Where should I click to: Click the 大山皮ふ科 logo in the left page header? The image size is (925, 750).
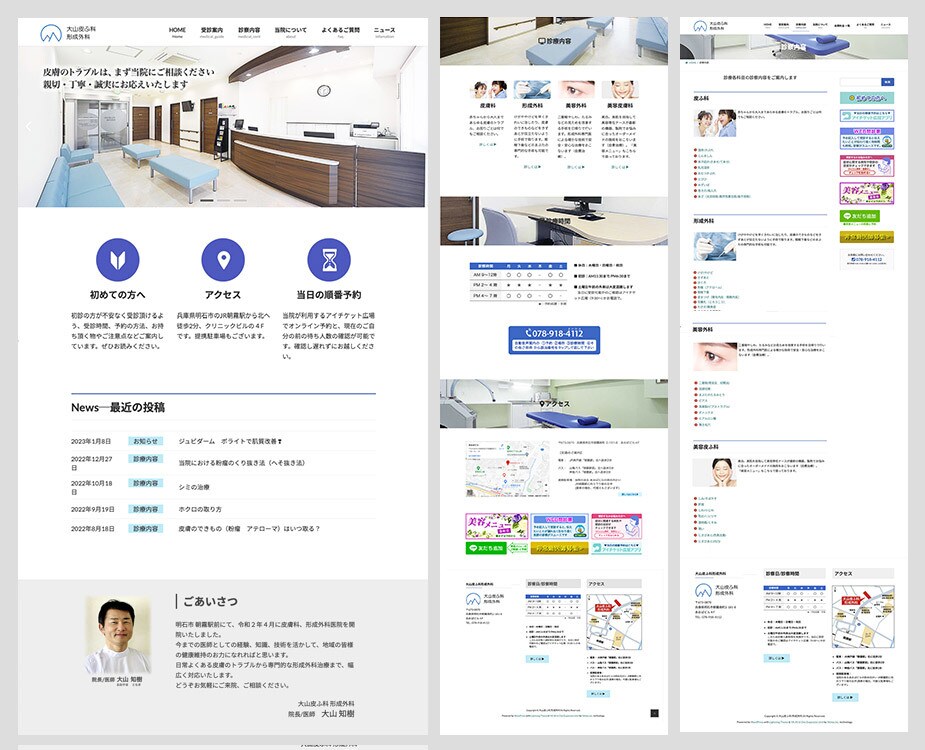pyautogui.click(x=68, y=32)
